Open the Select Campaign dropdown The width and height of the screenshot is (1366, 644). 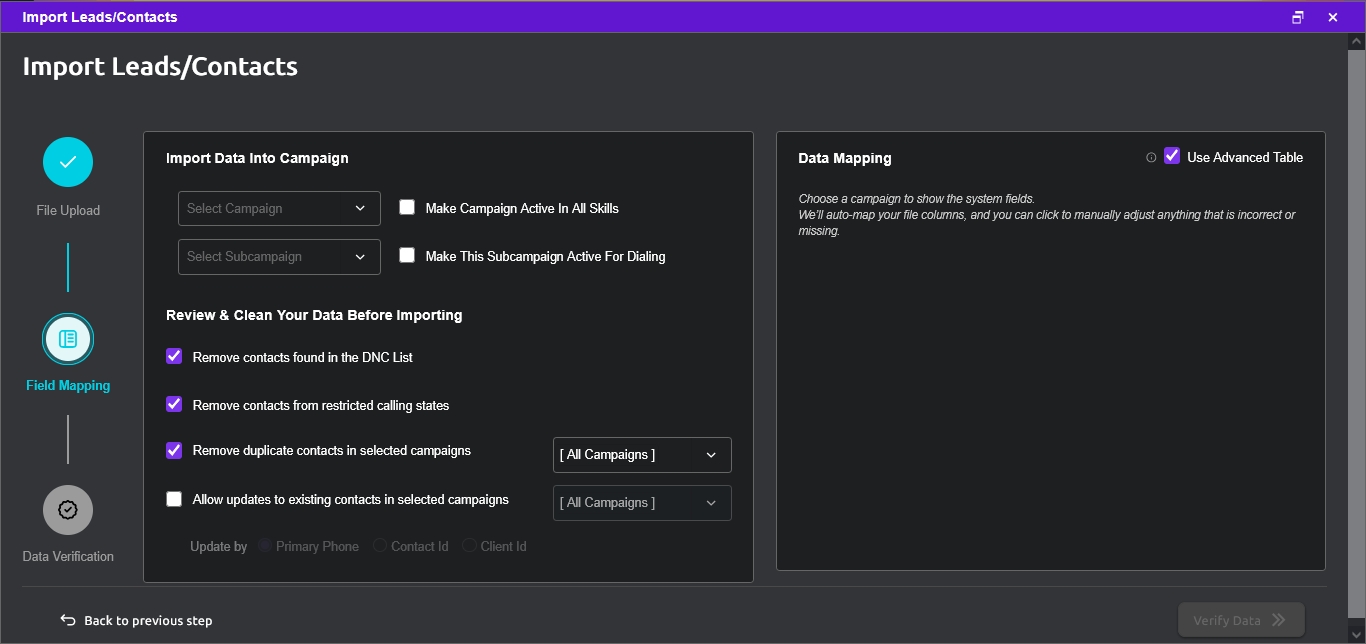pyautogui.click(x=279, y=208)
